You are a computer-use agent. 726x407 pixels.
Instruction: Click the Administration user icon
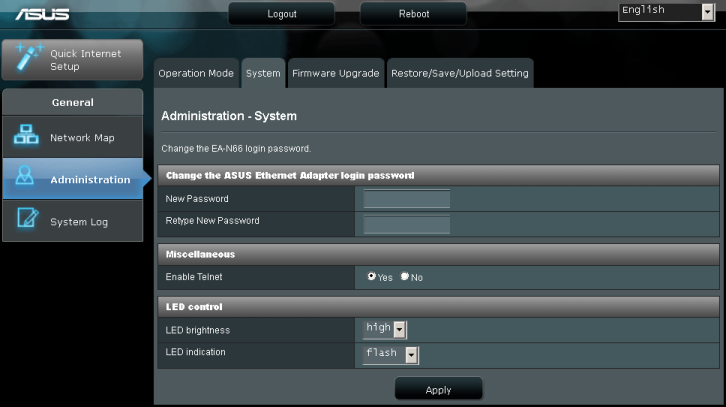(x=25, y=175)
